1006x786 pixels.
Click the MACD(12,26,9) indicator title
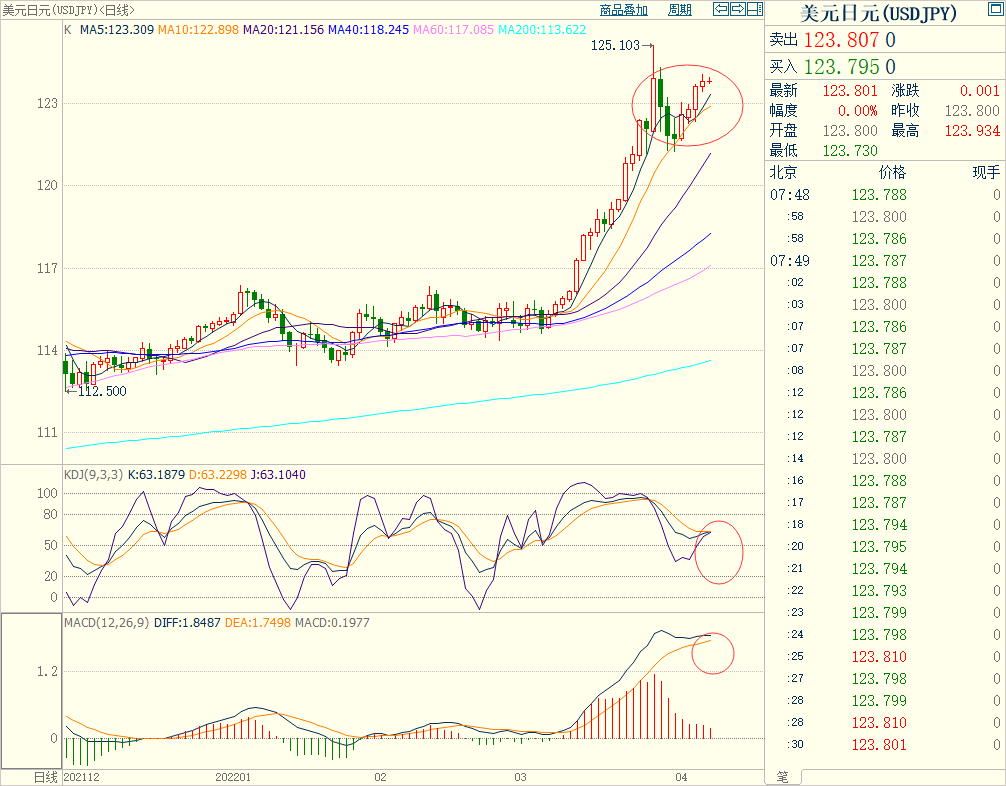pos(106,623)
